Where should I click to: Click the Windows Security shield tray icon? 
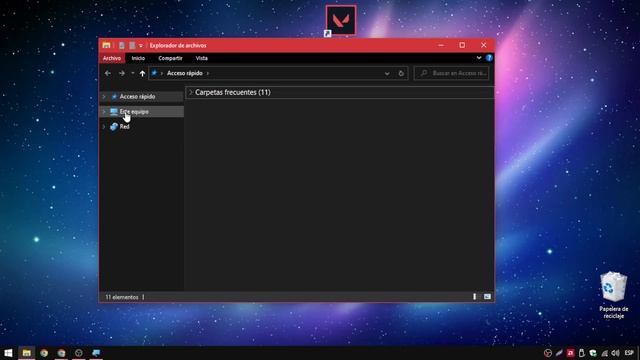tap(593, 353)
